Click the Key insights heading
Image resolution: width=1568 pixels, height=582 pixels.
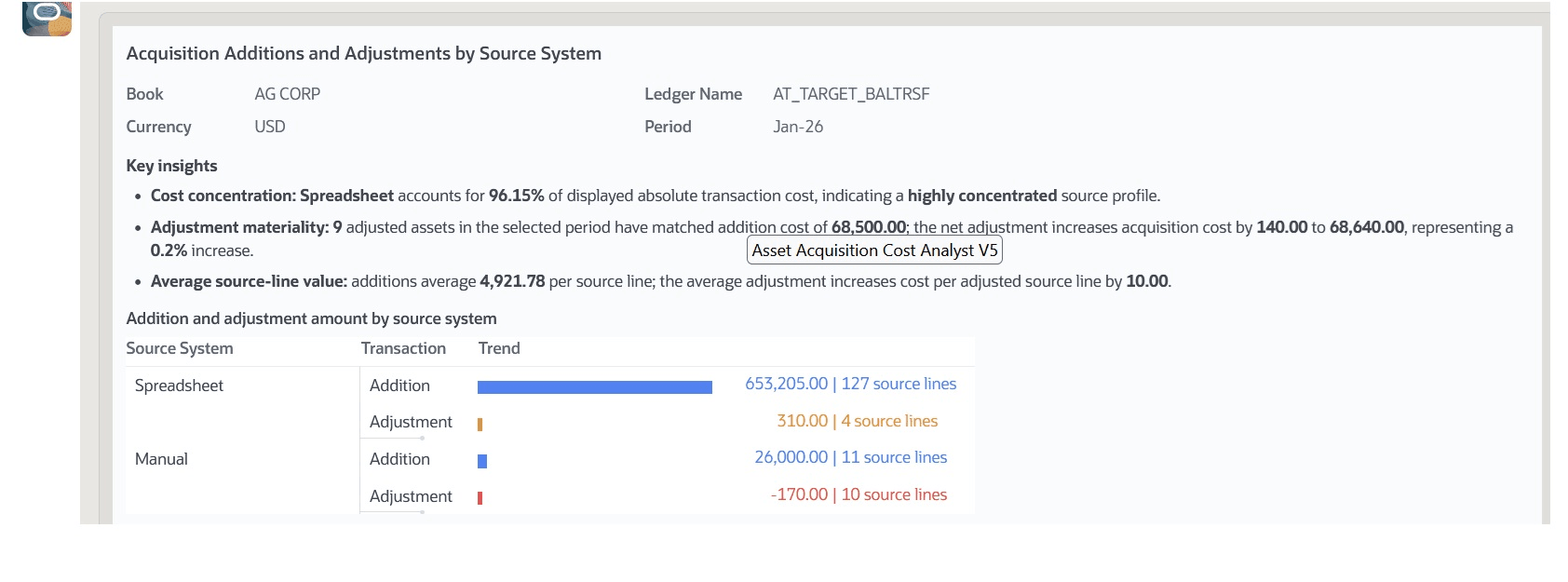pos(171,166)
